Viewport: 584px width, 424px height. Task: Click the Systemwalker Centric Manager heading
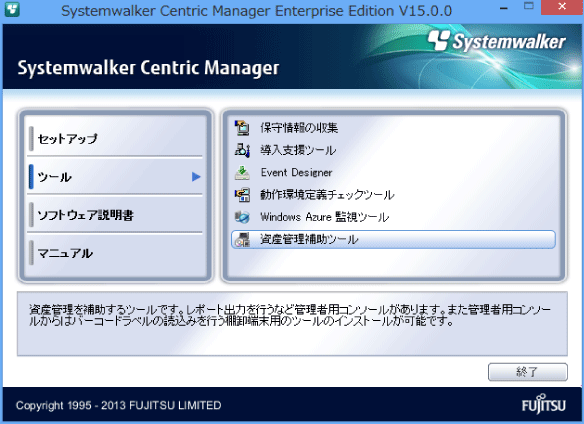point(148,68)
